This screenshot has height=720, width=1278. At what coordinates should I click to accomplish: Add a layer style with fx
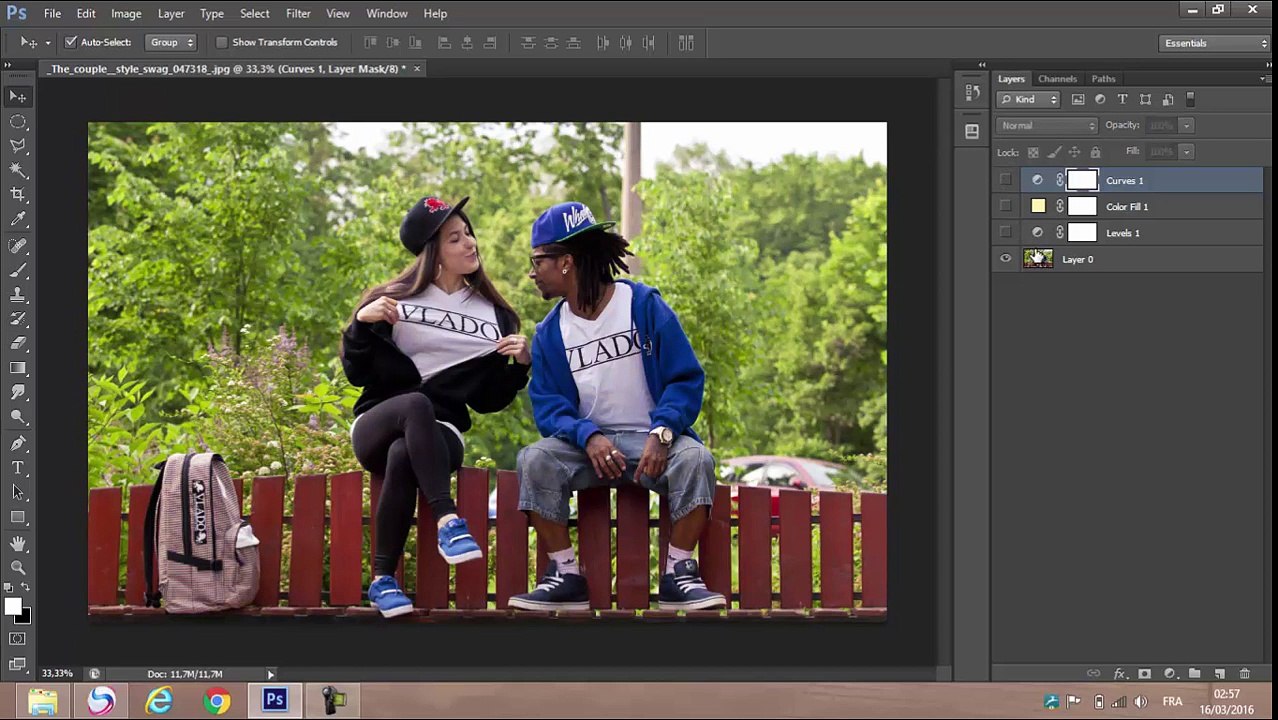tap(1120, 674)
